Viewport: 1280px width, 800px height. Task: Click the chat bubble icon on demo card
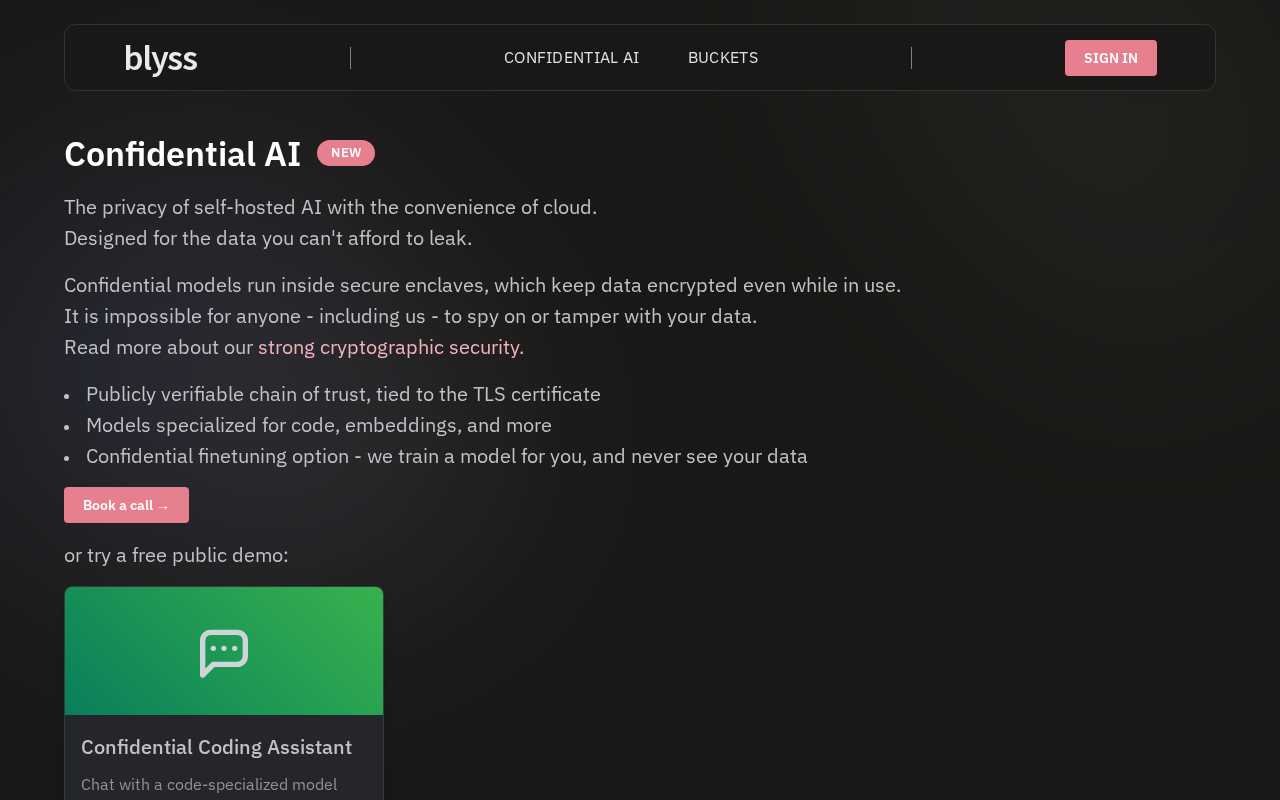(x=224, y=653)
